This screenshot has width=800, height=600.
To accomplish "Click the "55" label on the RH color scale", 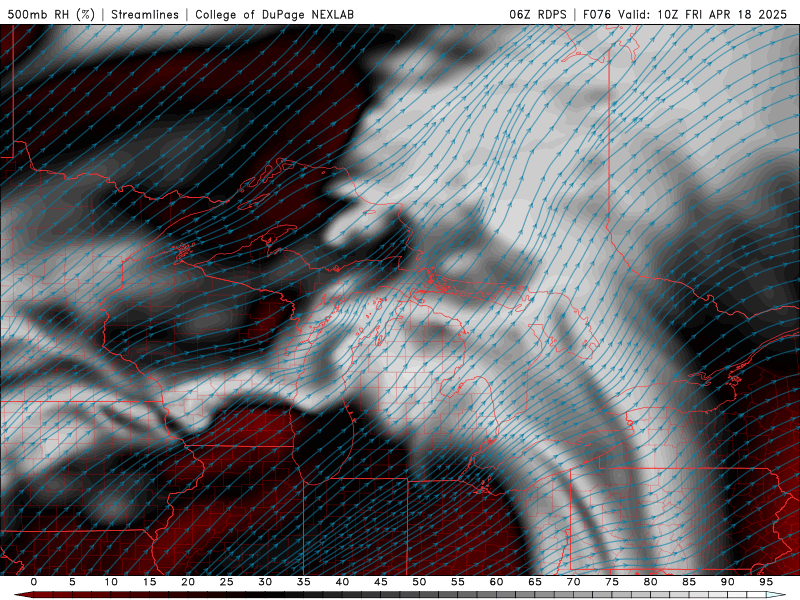I will [x=458, y=582].
